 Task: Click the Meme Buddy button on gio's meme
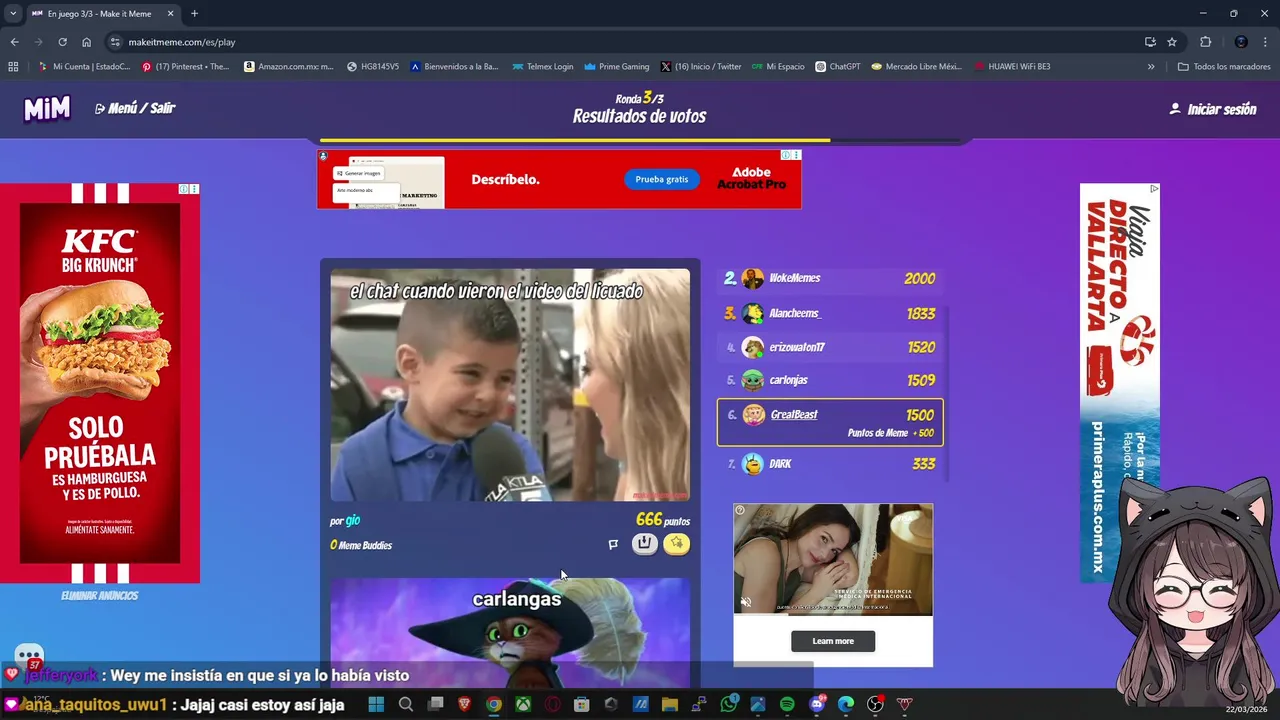[644, 543]
